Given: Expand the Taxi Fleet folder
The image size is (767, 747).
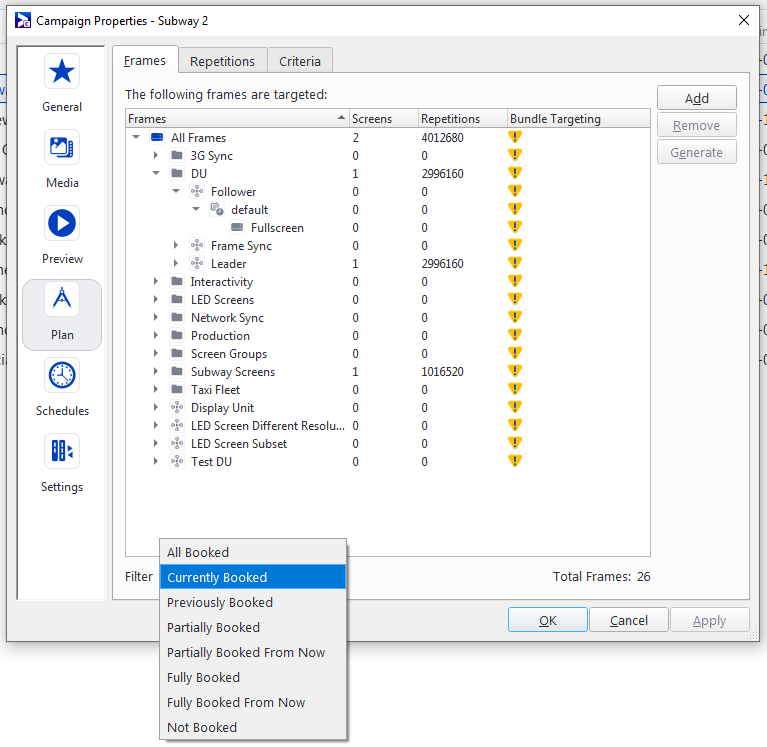Looking at the screenshot, I should tap(156, 390).
